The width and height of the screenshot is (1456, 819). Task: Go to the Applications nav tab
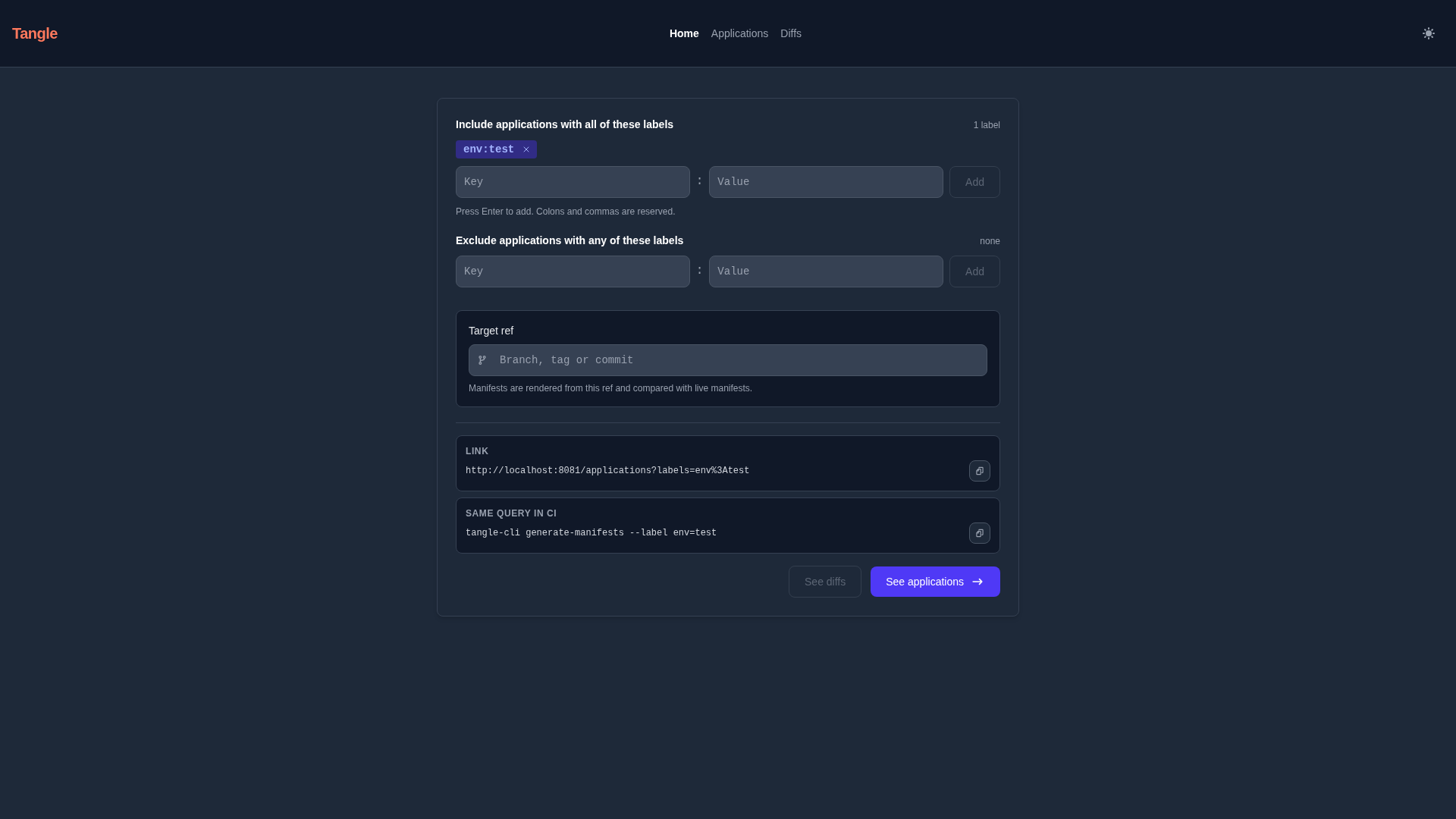pyautogui.click(x=739, y=33)
